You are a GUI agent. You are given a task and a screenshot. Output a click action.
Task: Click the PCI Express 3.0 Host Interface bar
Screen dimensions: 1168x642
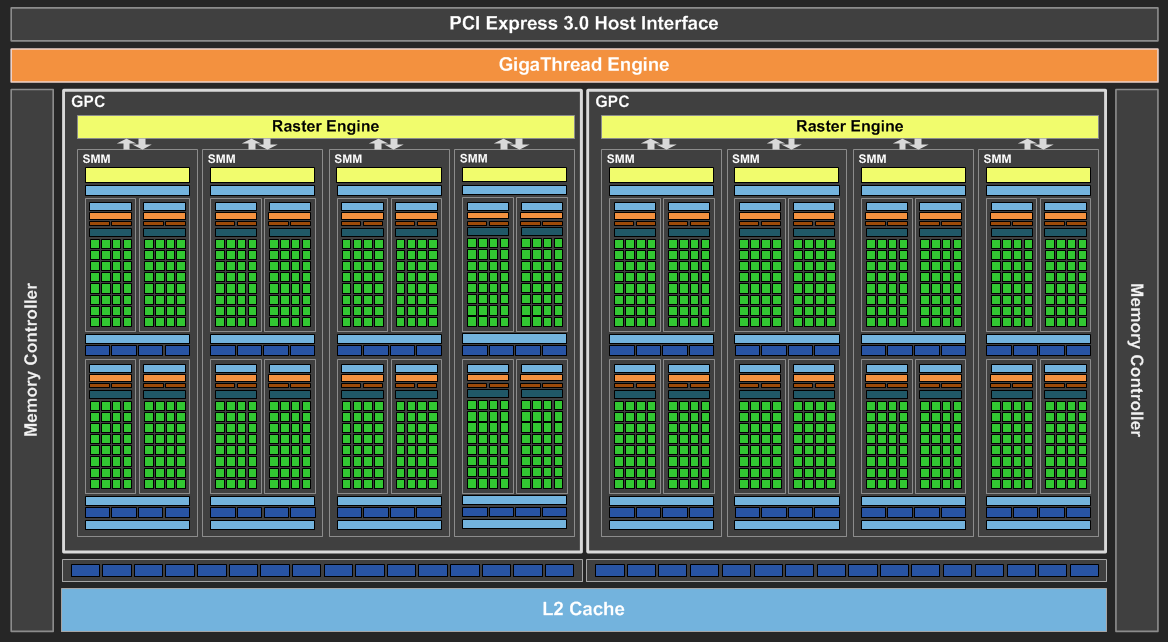coord(584,24)
